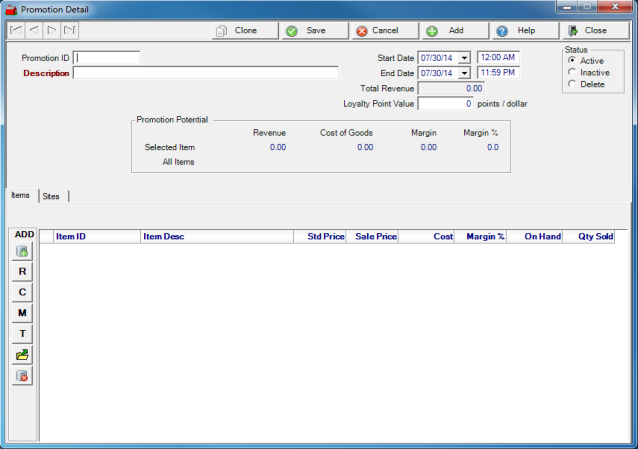Expand the End Date dropdown calendar
The image size is (638, 449).
(464, 73)
